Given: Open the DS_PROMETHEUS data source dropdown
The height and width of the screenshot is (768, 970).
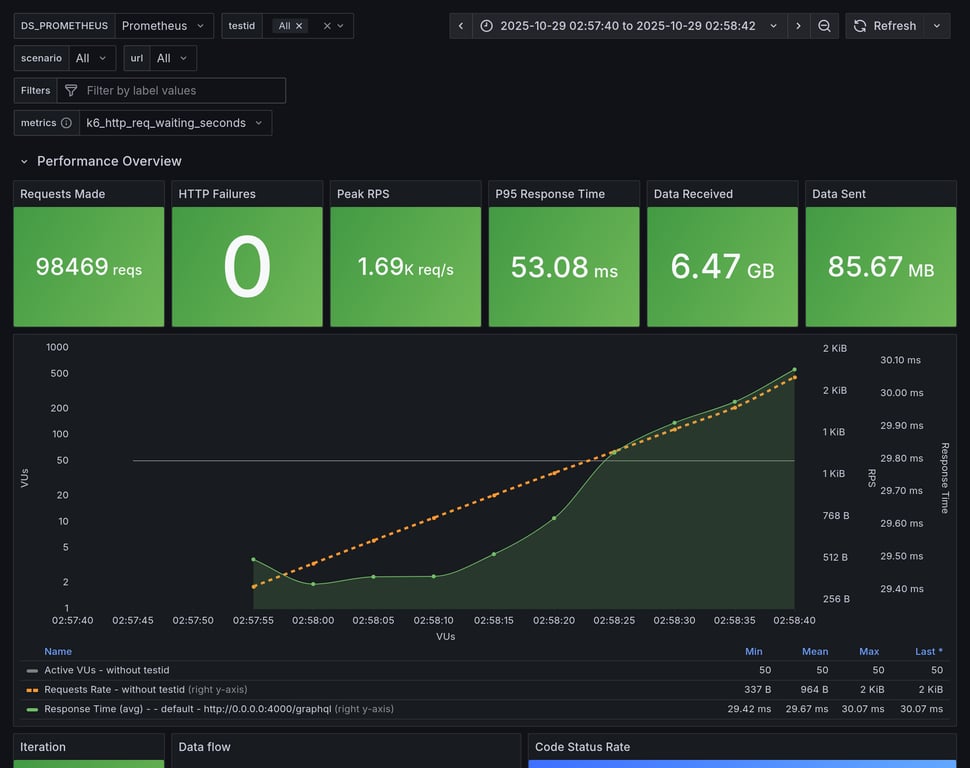Looking at the screenshot, I should (x=164, y=26).
